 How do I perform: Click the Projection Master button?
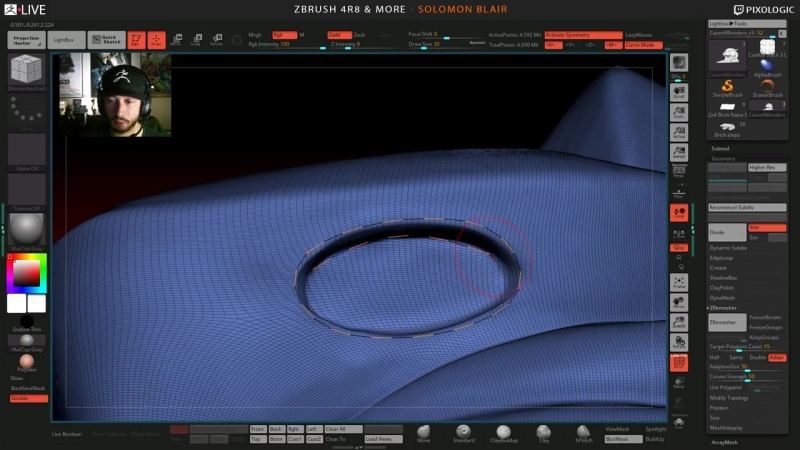point(26,40)
